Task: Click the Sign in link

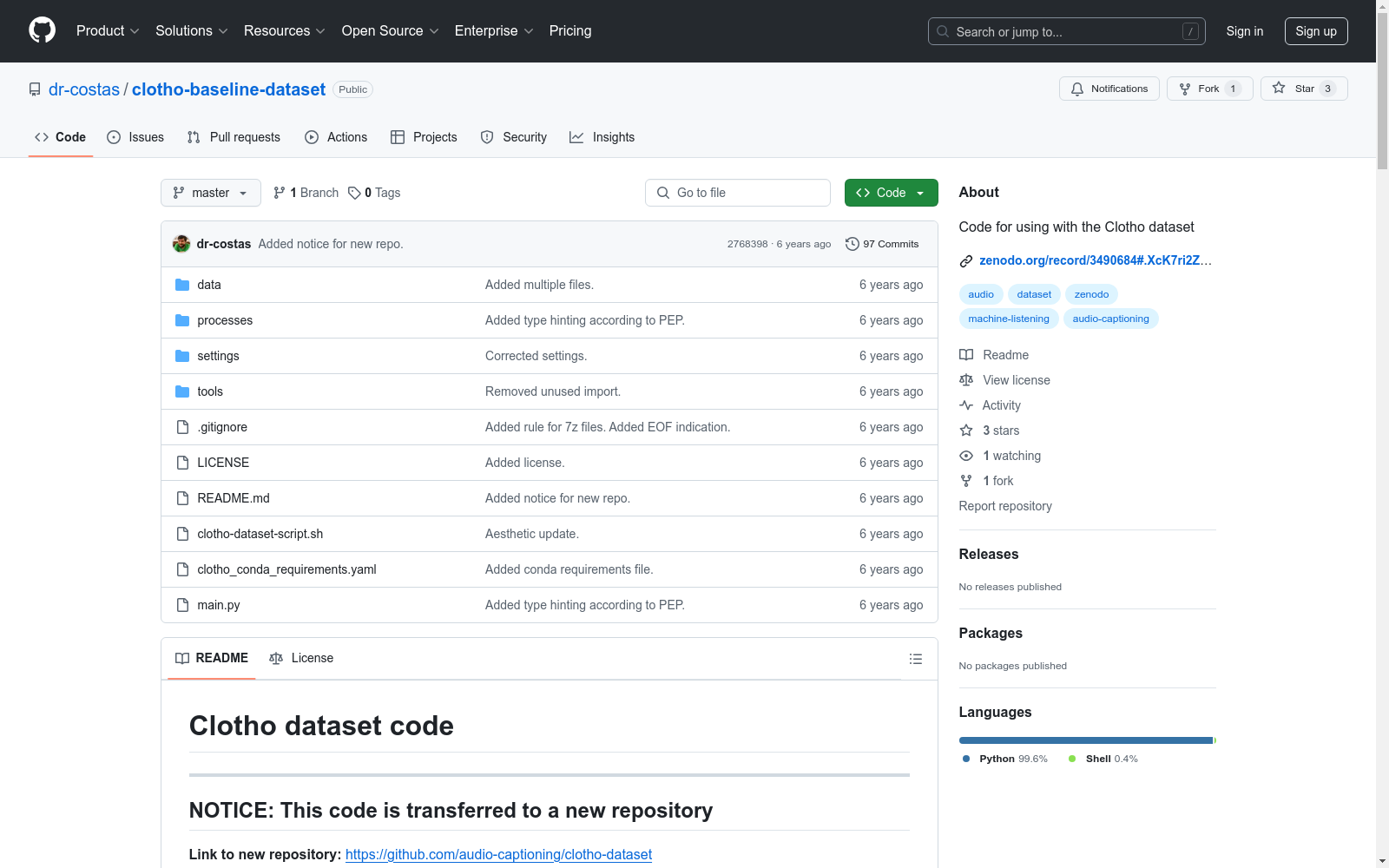Action: pyautogui.click(x=1245, y=31)
